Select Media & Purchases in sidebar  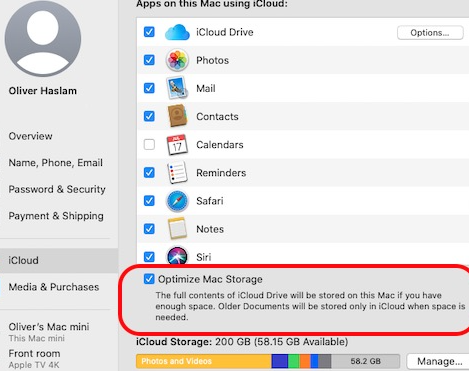(x=54, y=287)
